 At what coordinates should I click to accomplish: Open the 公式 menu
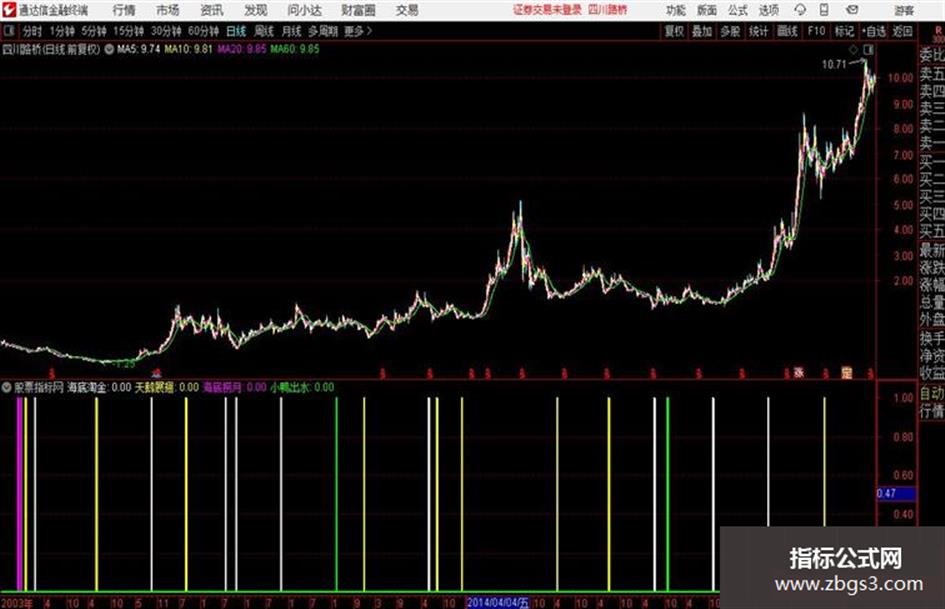[738, 10]
